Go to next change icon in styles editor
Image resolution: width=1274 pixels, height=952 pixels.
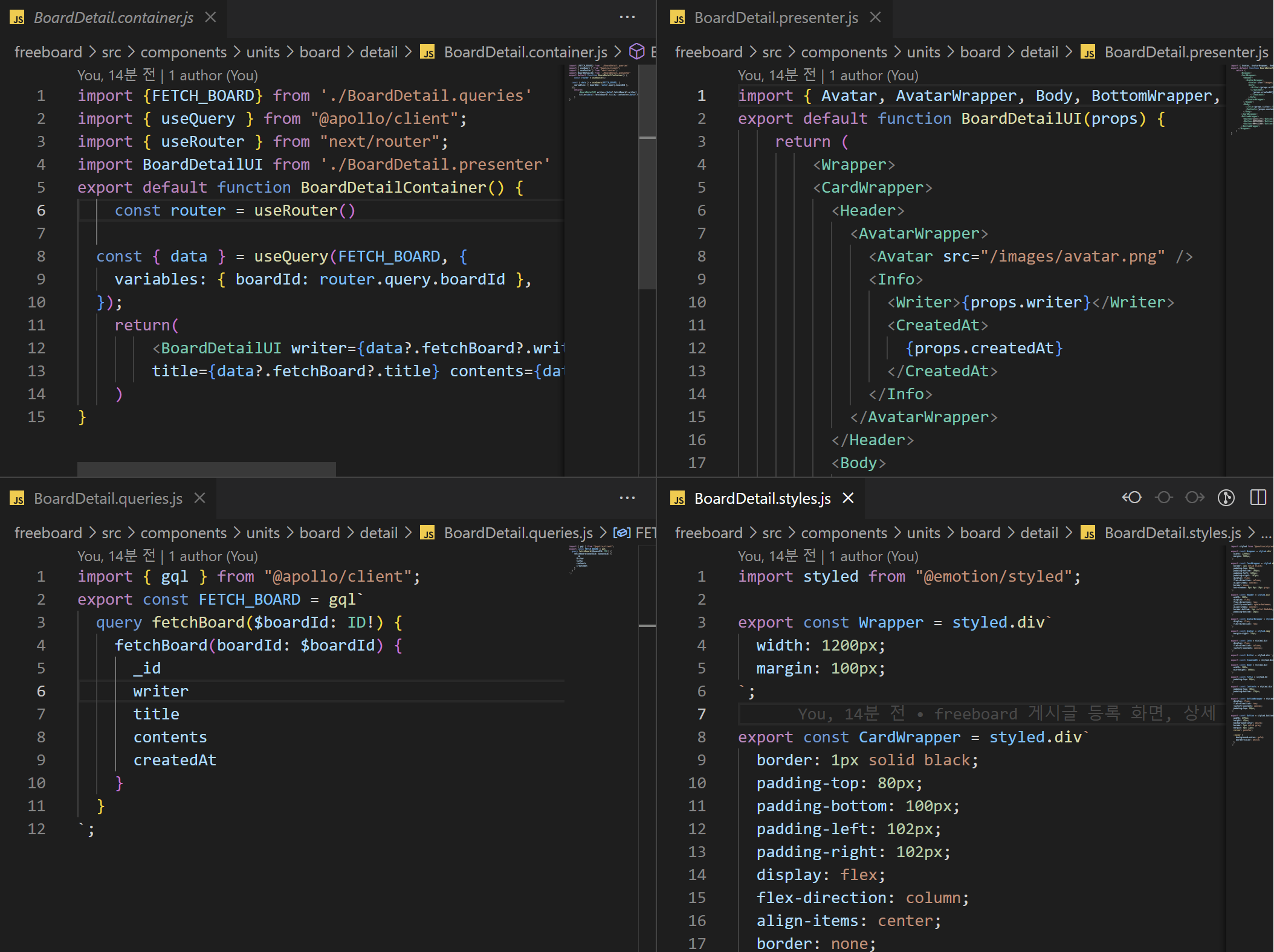[1195, 498]
